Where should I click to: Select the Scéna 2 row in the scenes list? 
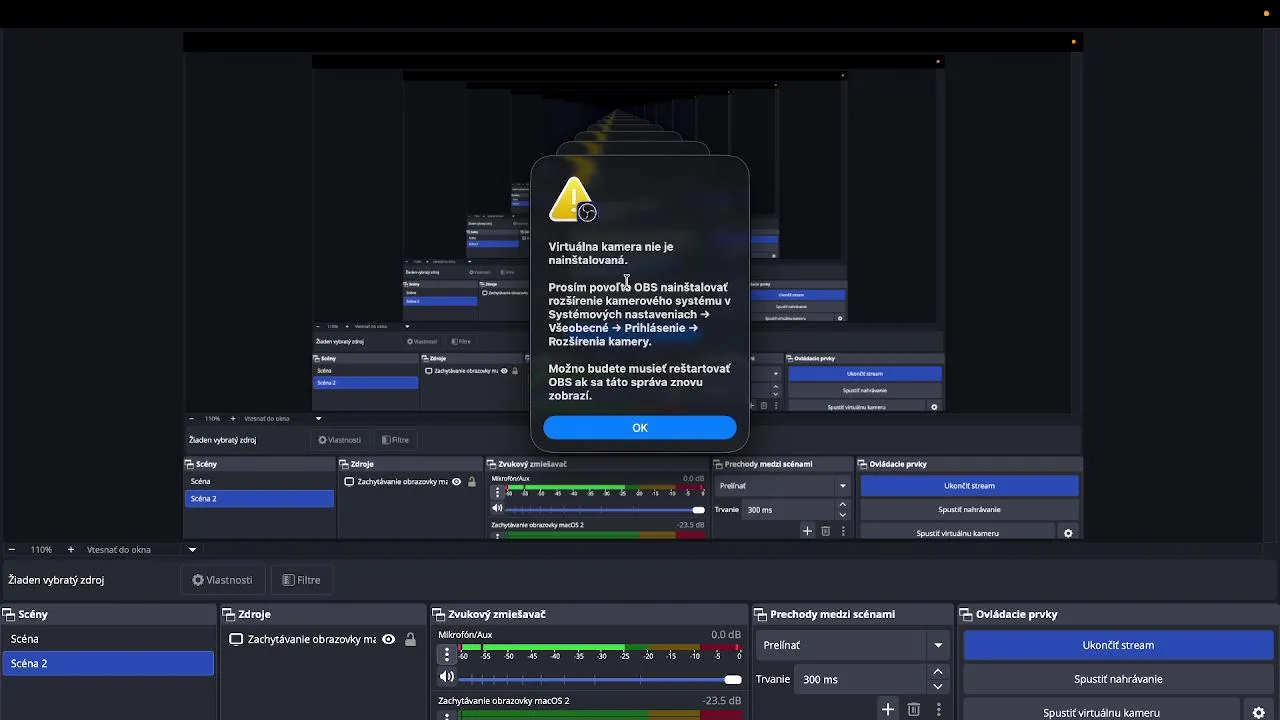(108, 663)
